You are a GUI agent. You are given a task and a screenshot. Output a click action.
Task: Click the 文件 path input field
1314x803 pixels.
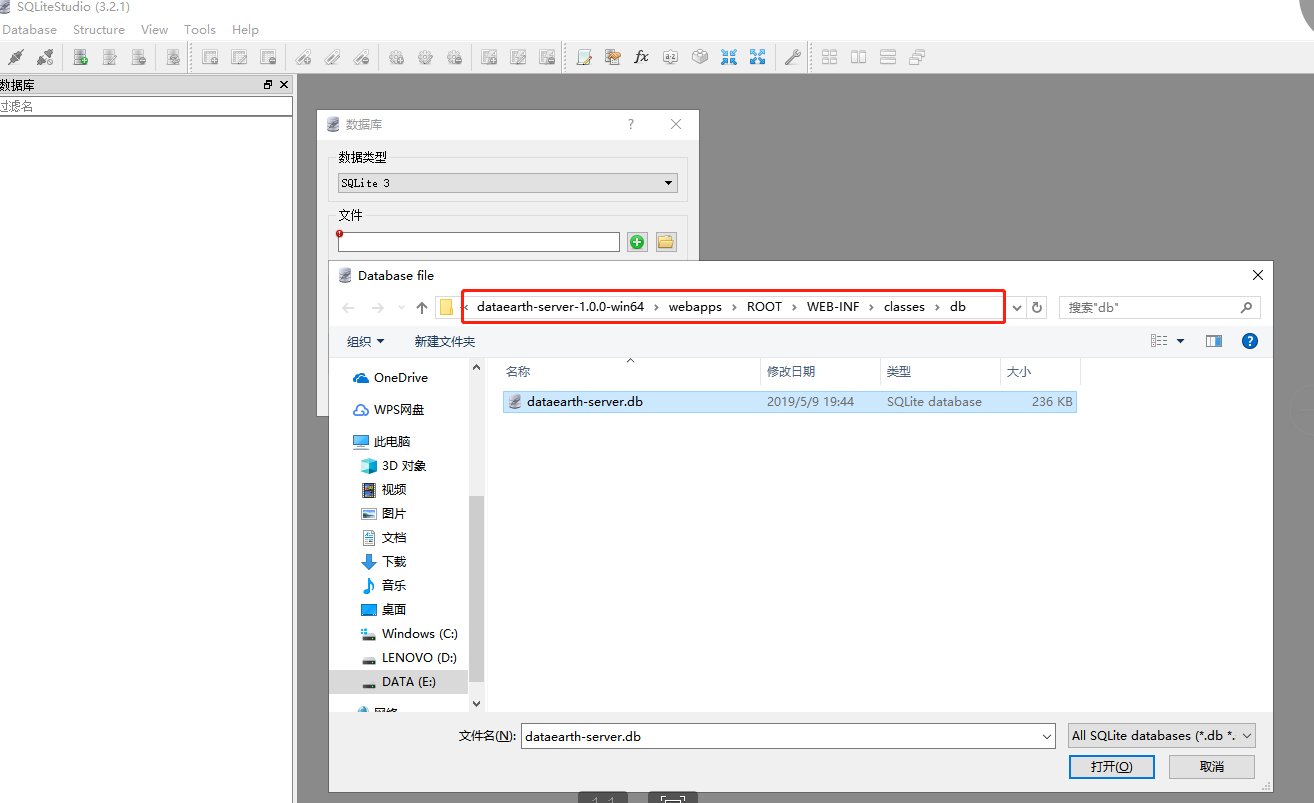(x=478, y=242)
